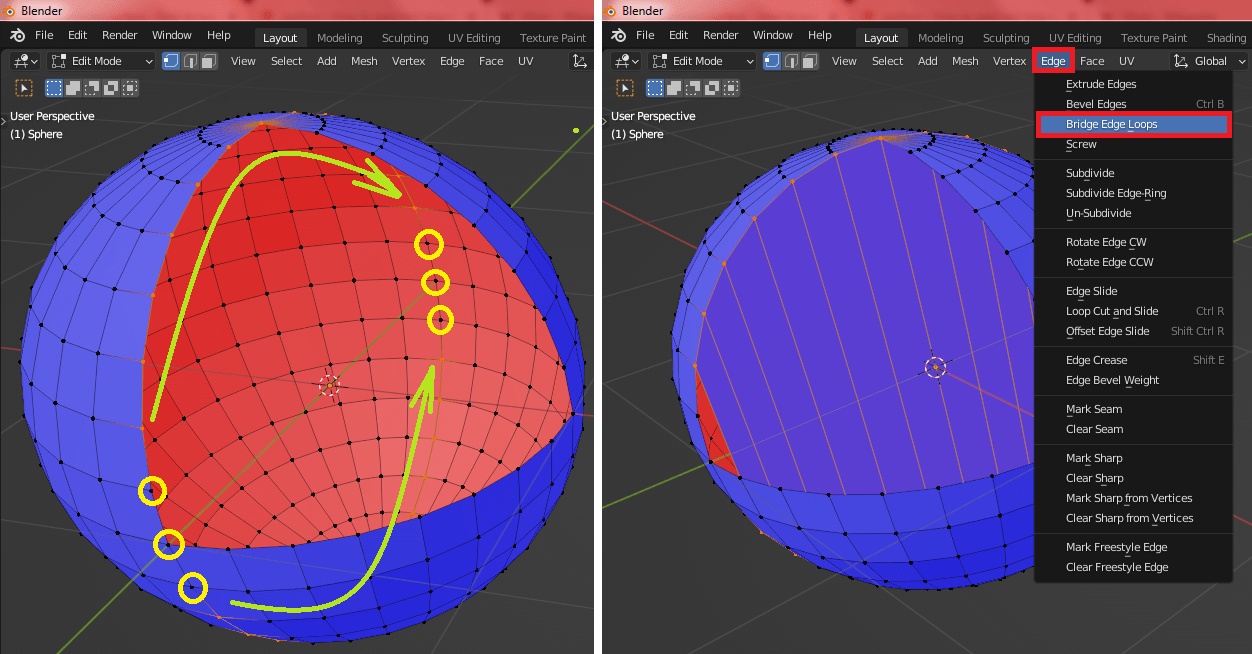Select Vertex select mode icon
1252x654 pixels.
(170, 61)
